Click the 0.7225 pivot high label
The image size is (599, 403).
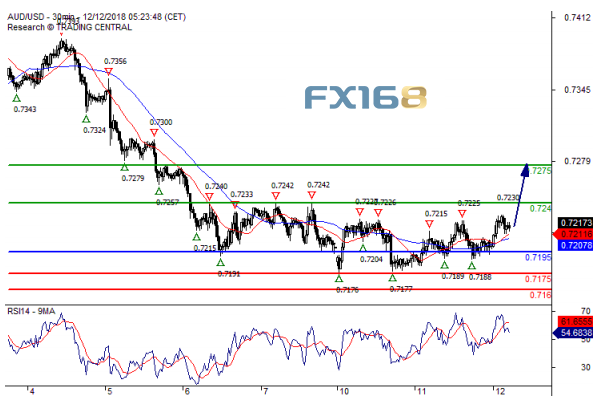[x=469, y=203]
